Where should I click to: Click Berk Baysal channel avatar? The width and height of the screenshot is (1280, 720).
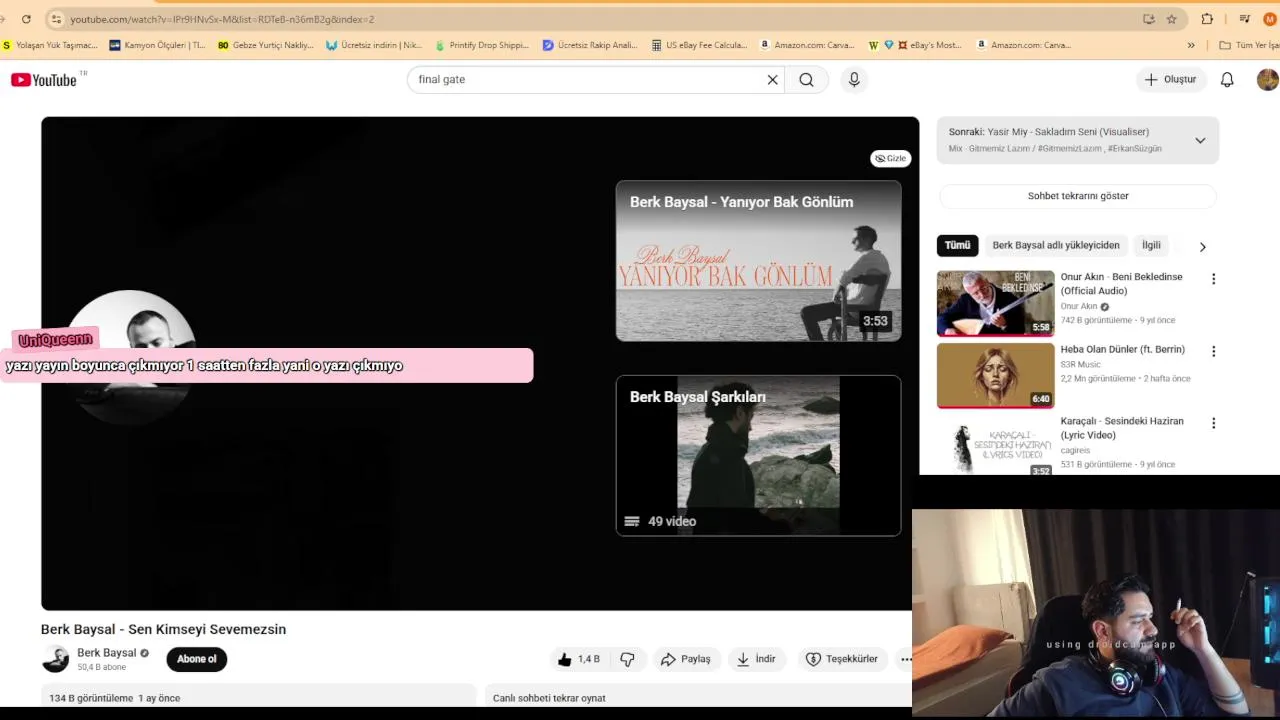point(55,659)
